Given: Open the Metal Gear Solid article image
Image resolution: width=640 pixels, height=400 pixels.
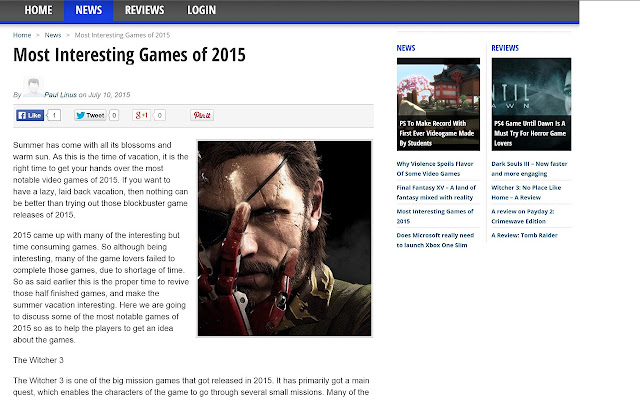Looking at the screenshot, I should click(284, 238).
